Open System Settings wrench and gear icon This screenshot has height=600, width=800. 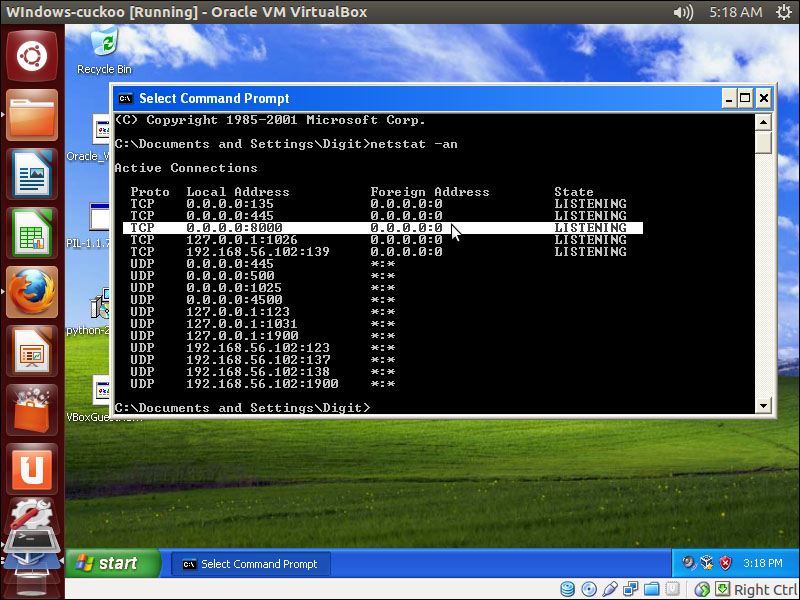[x=32, y=515]
